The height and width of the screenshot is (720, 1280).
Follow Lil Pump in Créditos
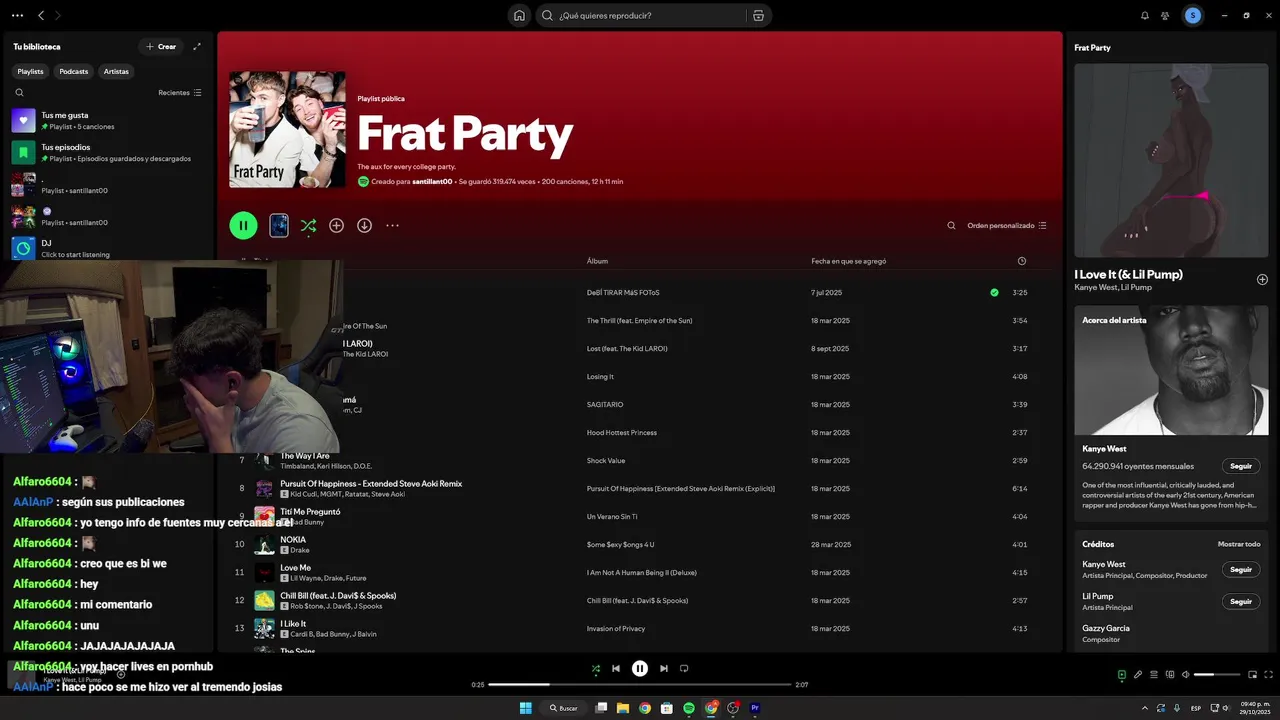(1241, 601)
